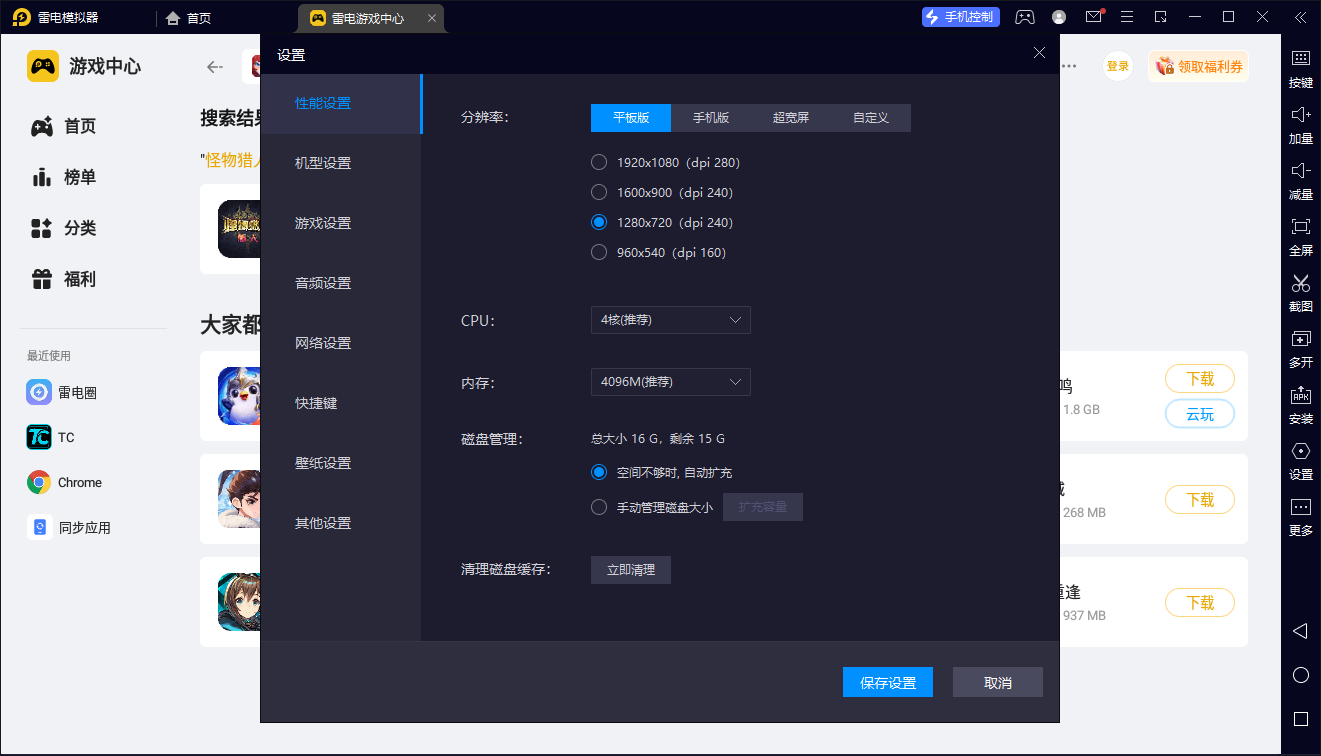Click 立即清理 to clear disk cache
The width and height of the screenshot is (1321, 756).
tap(630, 570)
